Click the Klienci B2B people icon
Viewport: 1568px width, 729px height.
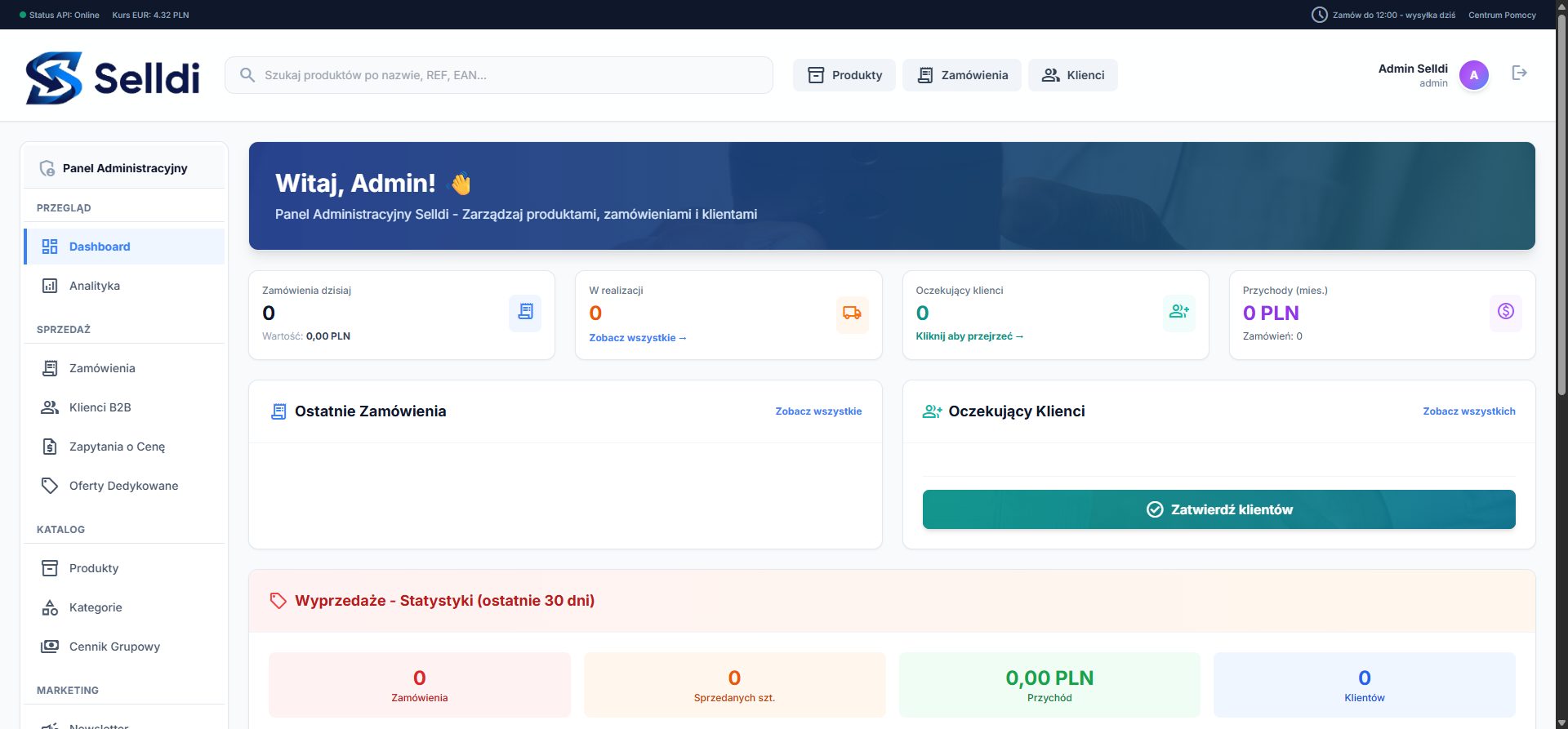coord(50,407)
